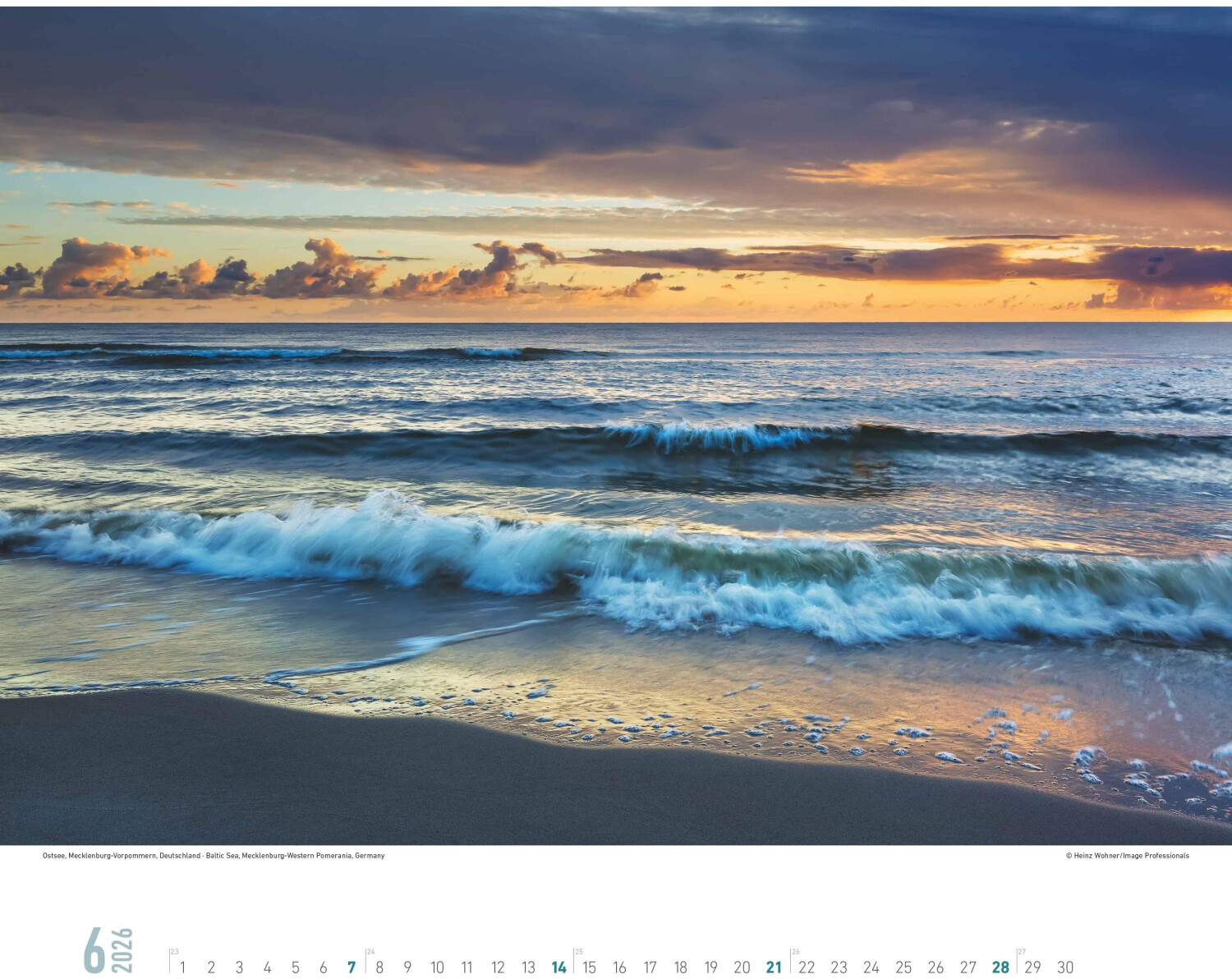Click the vertical year label 2026
Viewport: 1232px width, 979px height.
point(122,950)
